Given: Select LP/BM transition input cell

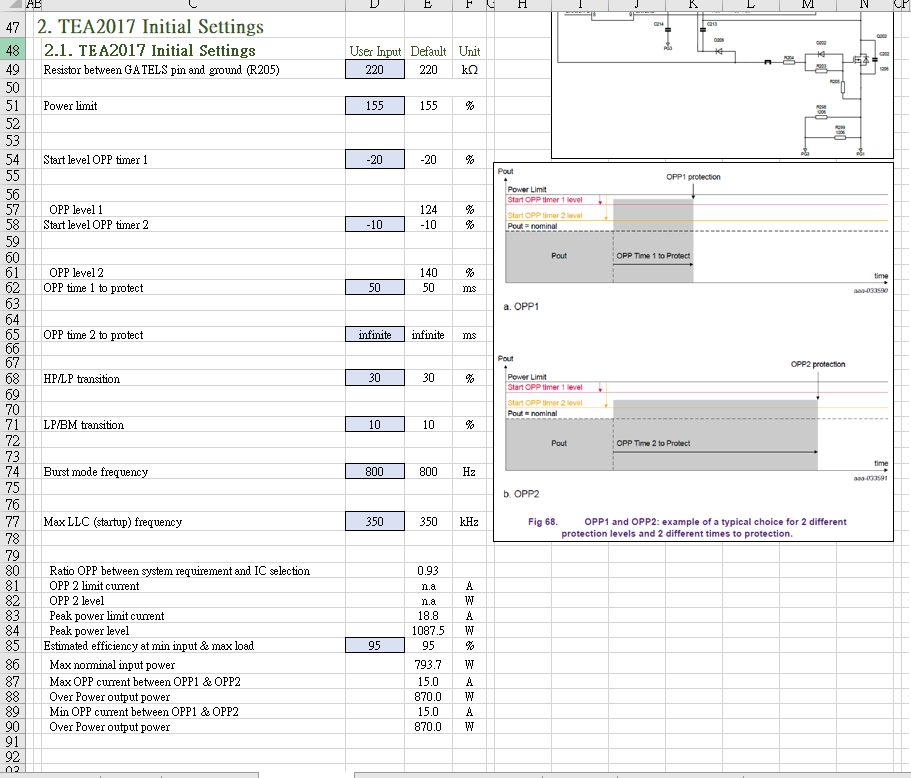Looking at the screenshot, I should (375, 425).
